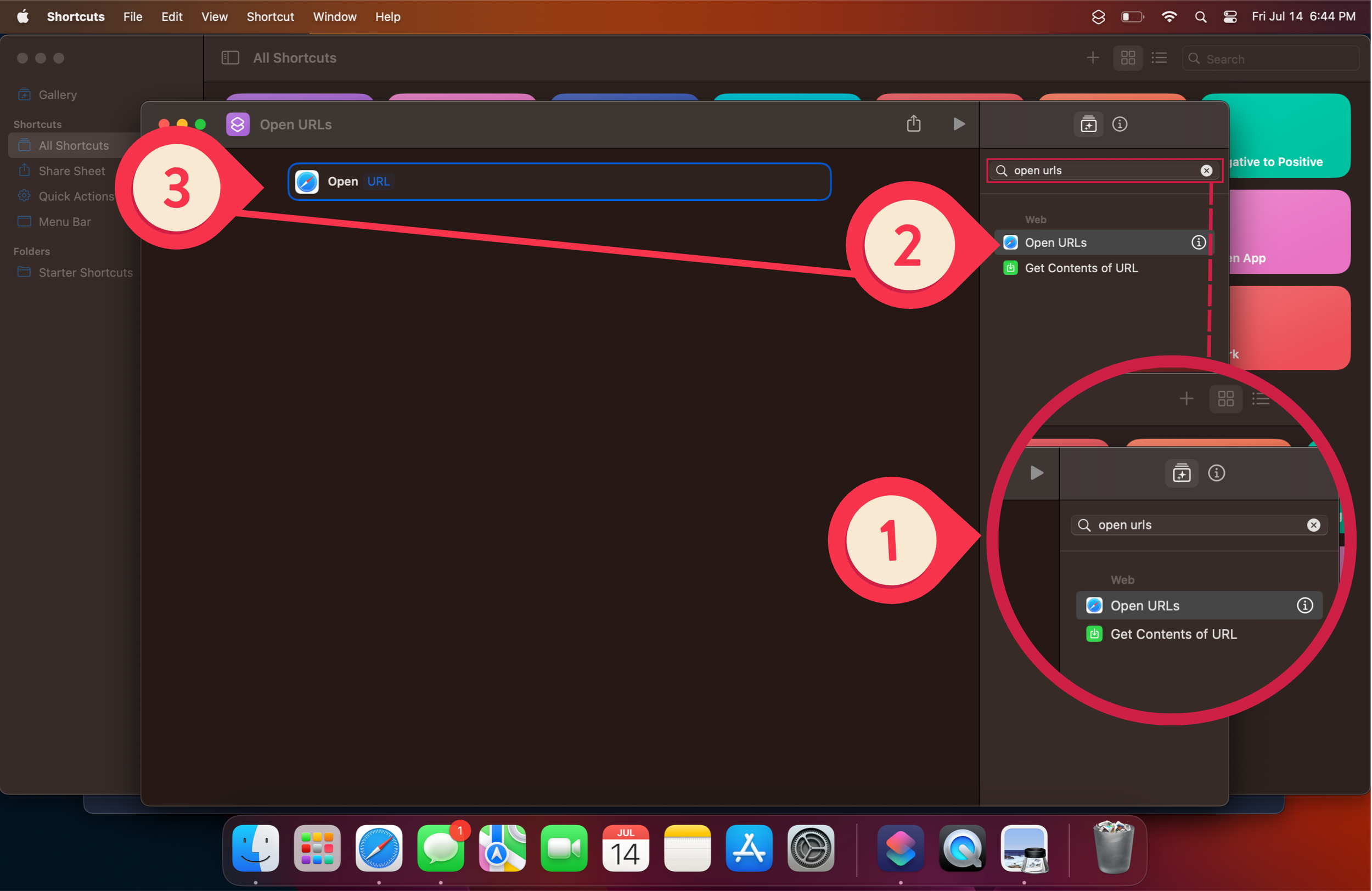Add a new shortcut with plus button
The height and width of the screenshot is (891, 1372).
[1093, 58]
